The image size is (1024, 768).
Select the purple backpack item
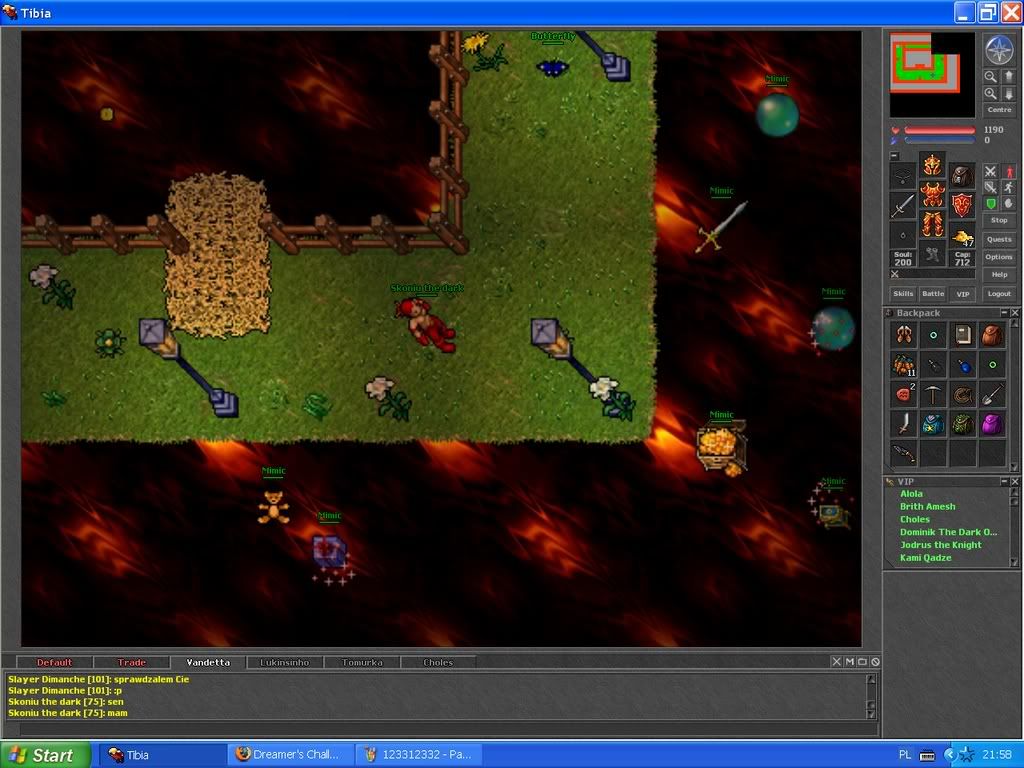point(992,424)
